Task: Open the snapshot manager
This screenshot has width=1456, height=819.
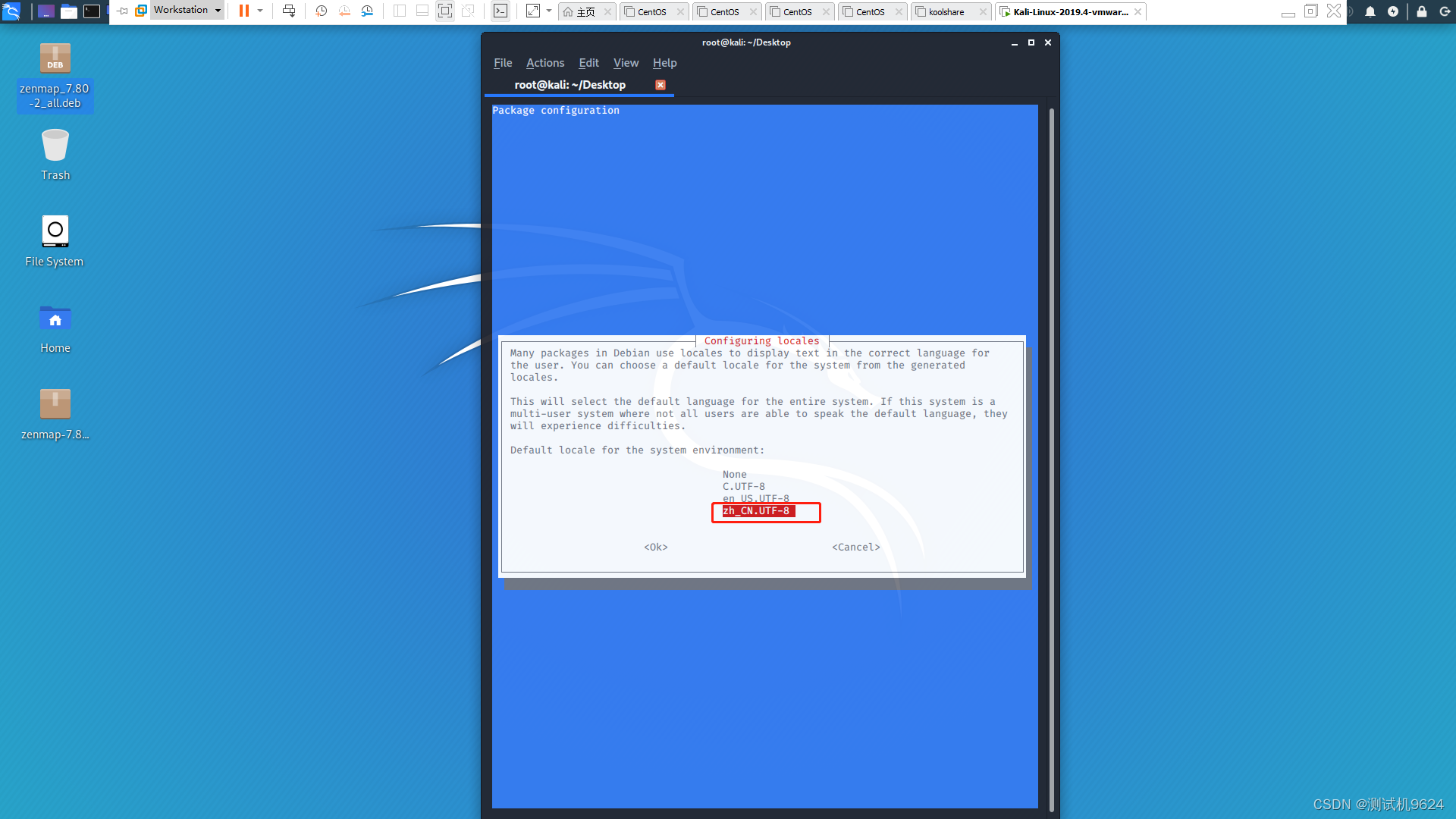Action: [367, 11]
